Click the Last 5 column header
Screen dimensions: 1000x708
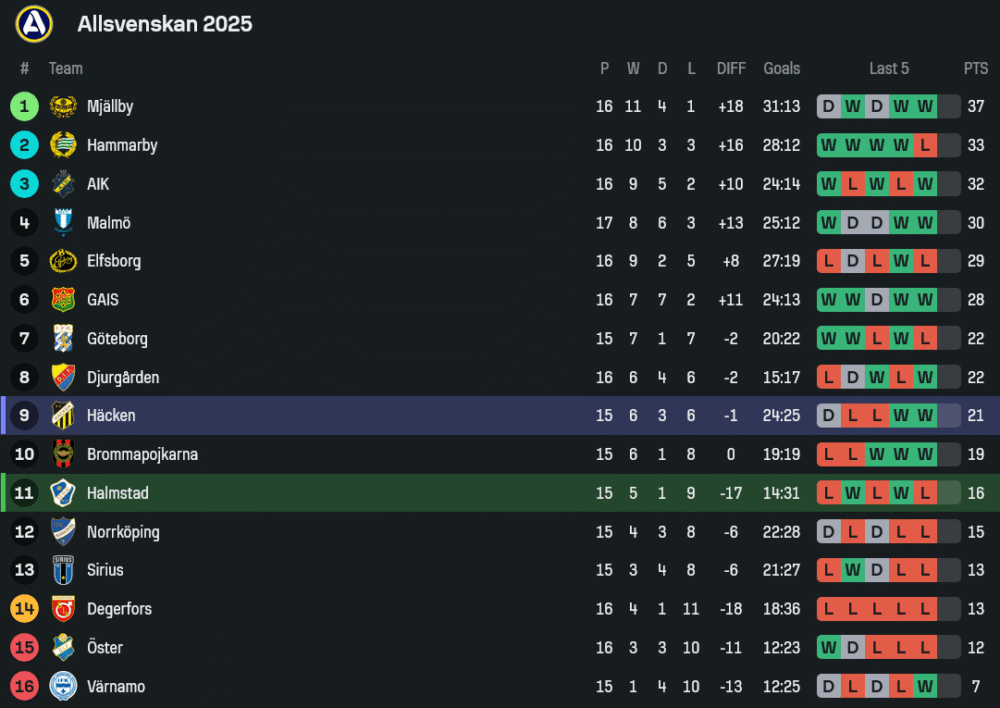pyautogui.click(x=889, y=68)
